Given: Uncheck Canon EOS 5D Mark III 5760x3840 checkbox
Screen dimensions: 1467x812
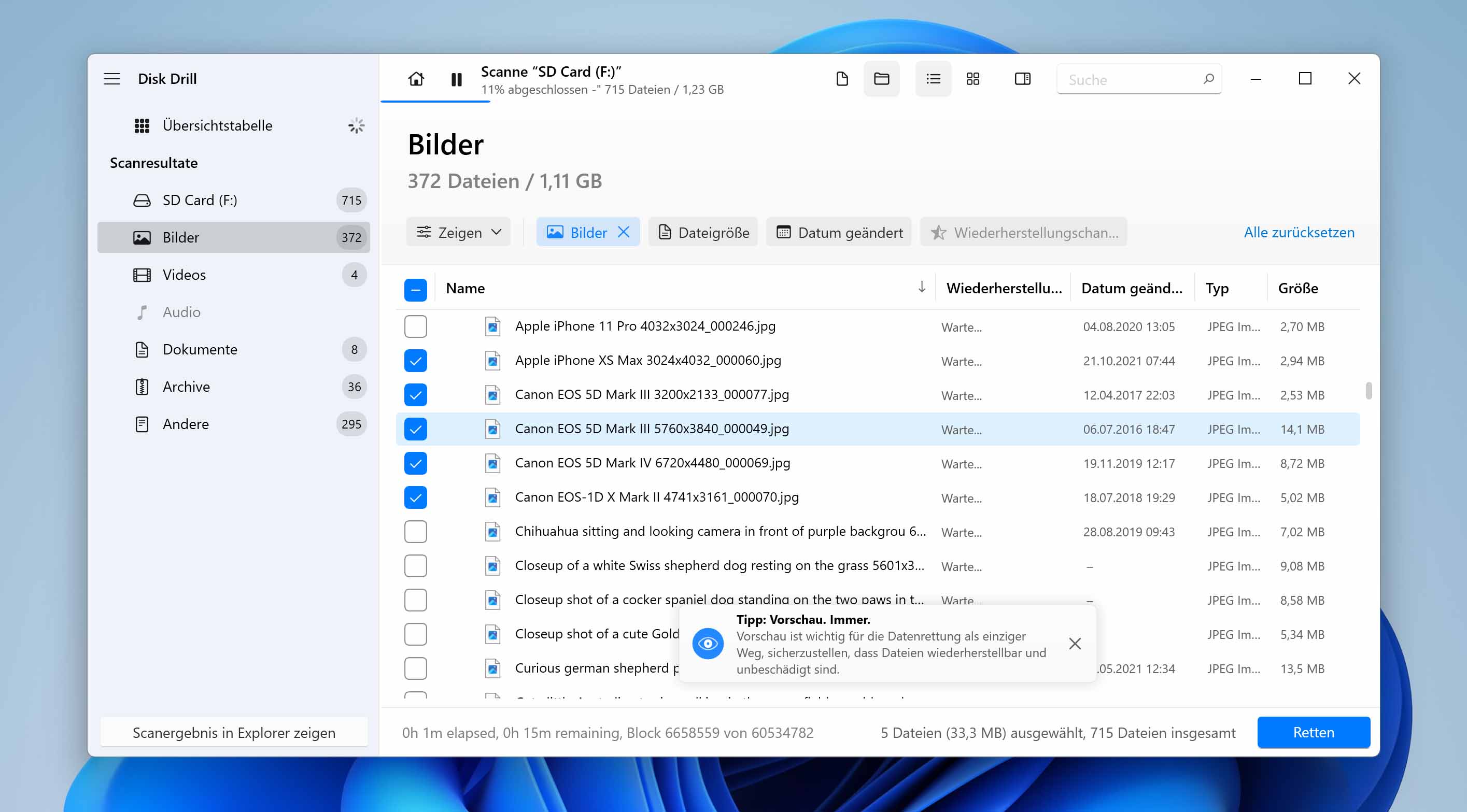Looking at the screenshot, I should pos(415,429).
